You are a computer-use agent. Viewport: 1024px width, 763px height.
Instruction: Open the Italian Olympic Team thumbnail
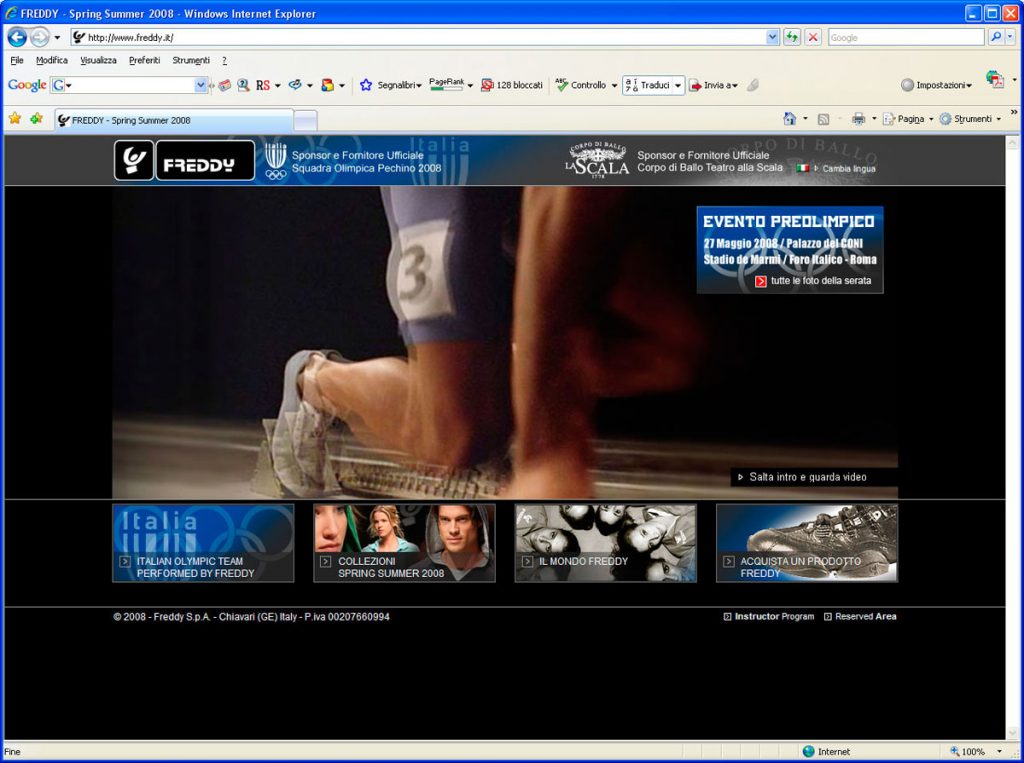(203, 543)
